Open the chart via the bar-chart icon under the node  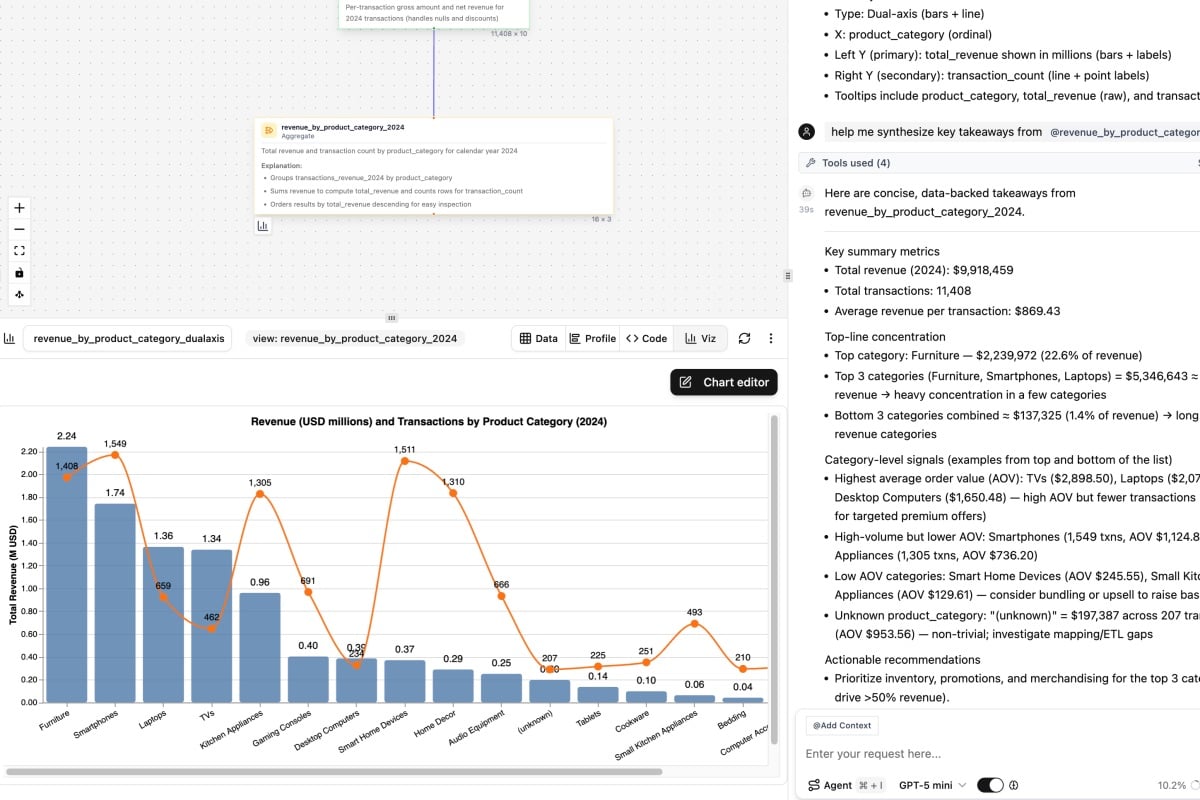coord(263,226)
